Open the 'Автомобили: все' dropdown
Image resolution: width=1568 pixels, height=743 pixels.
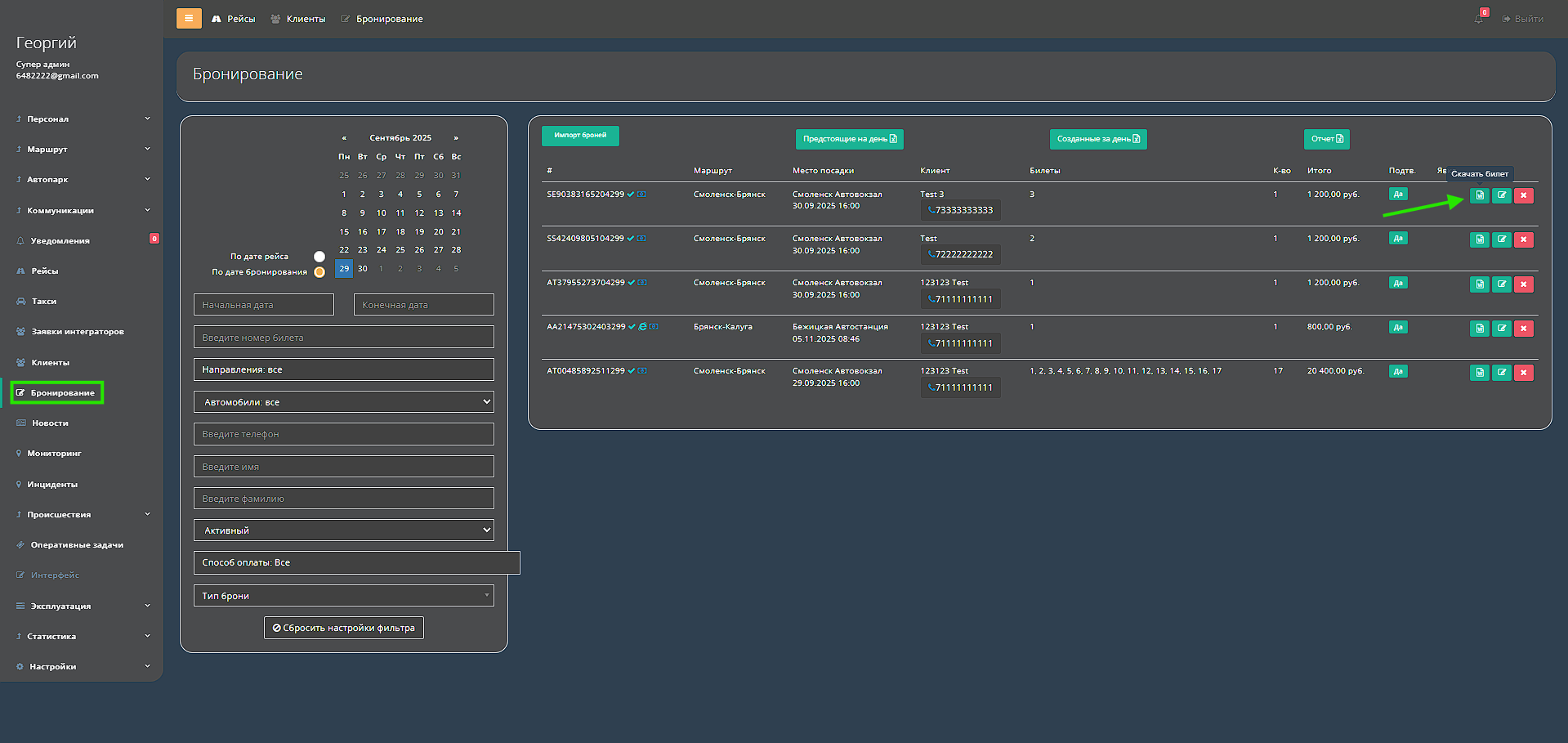click(344, 402)
